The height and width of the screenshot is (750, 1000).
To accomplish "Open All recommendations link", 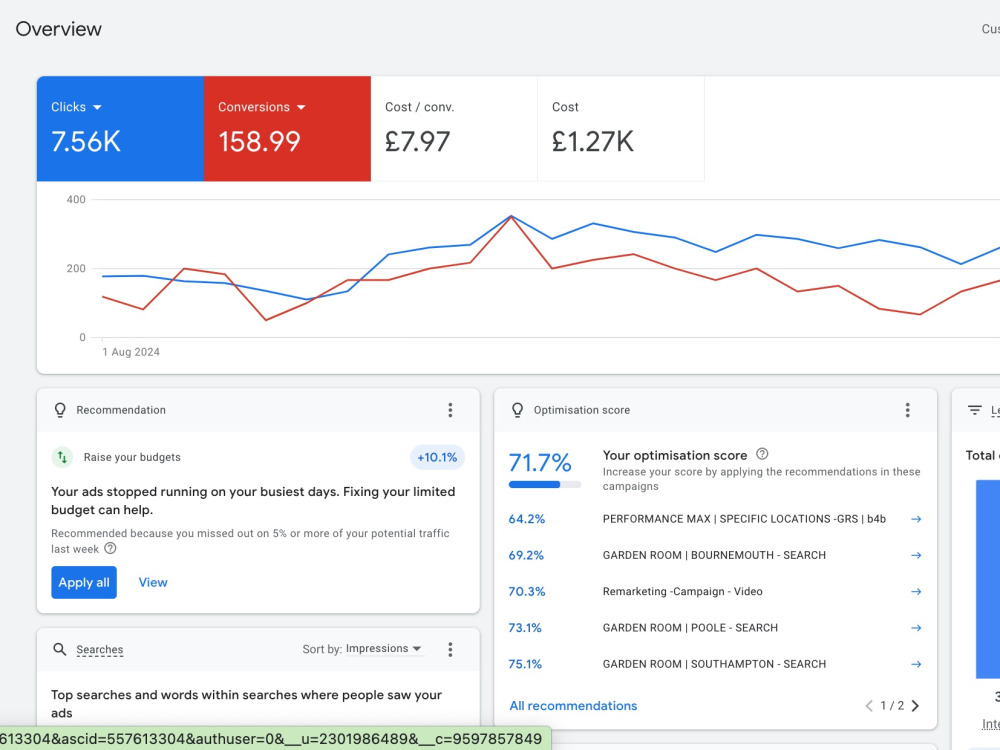I will click(573, 706).
